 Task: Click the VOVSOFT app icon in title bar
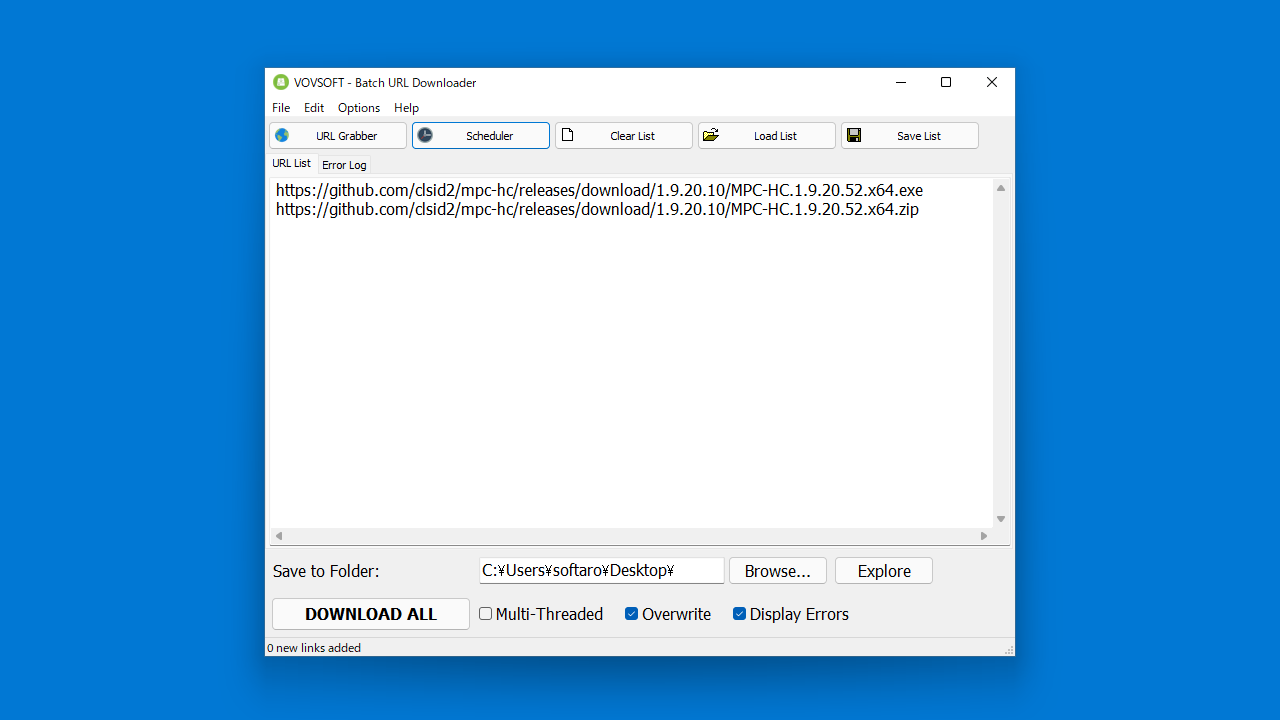click(x=281, y=82)
